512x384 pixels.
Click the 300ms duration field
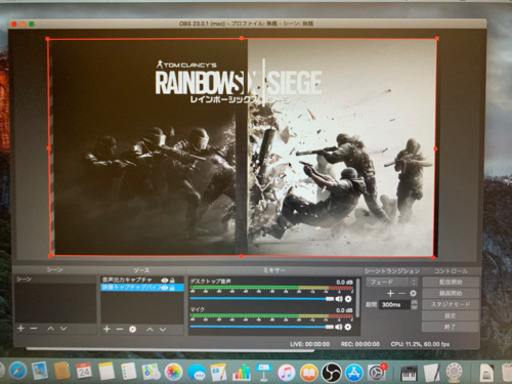tap(395, 305)
